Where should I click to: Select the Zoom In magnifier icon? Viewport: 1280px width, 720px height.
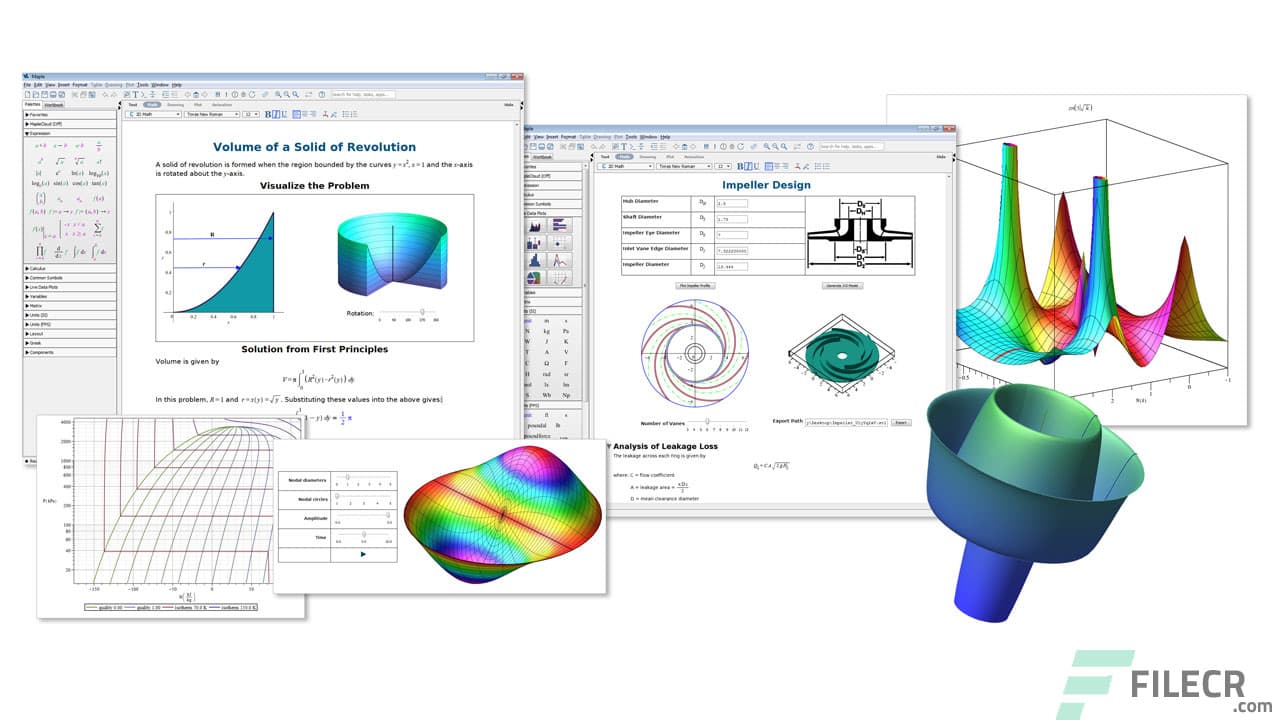tap(277, 94)
